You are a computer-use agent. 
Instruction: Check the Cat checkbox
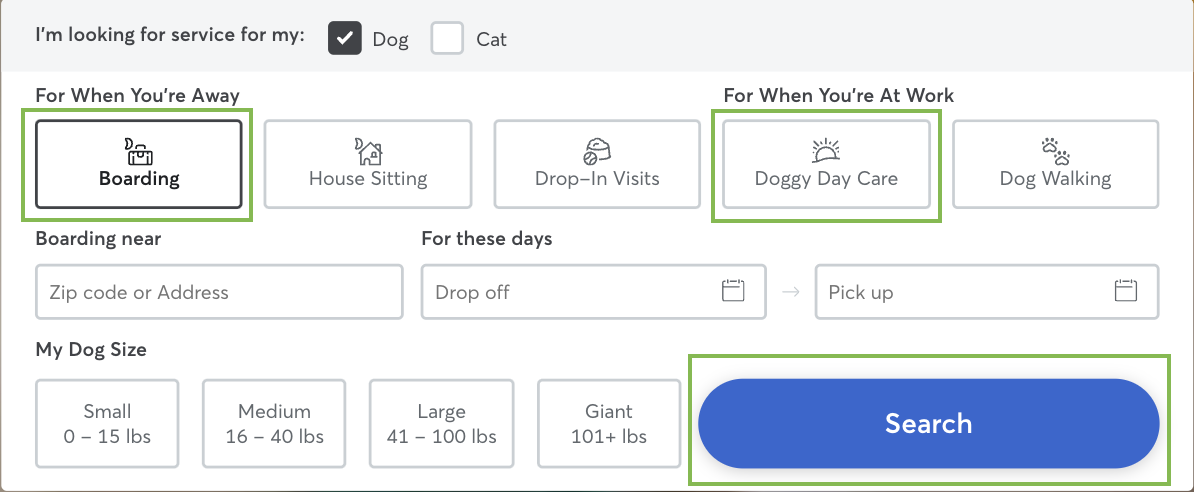pyautogui.click(x=447, y=38)
